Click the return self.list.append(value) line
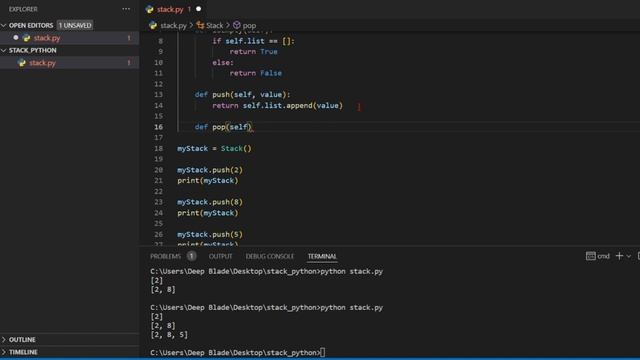The height and width of the screenshot is (360, 640). click(278, 106)
